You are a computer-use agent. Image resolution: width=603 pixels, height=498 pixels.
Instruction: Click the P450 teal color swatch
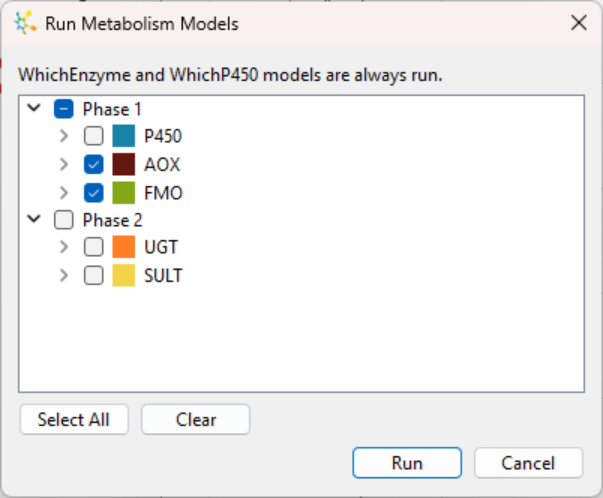(x=123, y=136)
